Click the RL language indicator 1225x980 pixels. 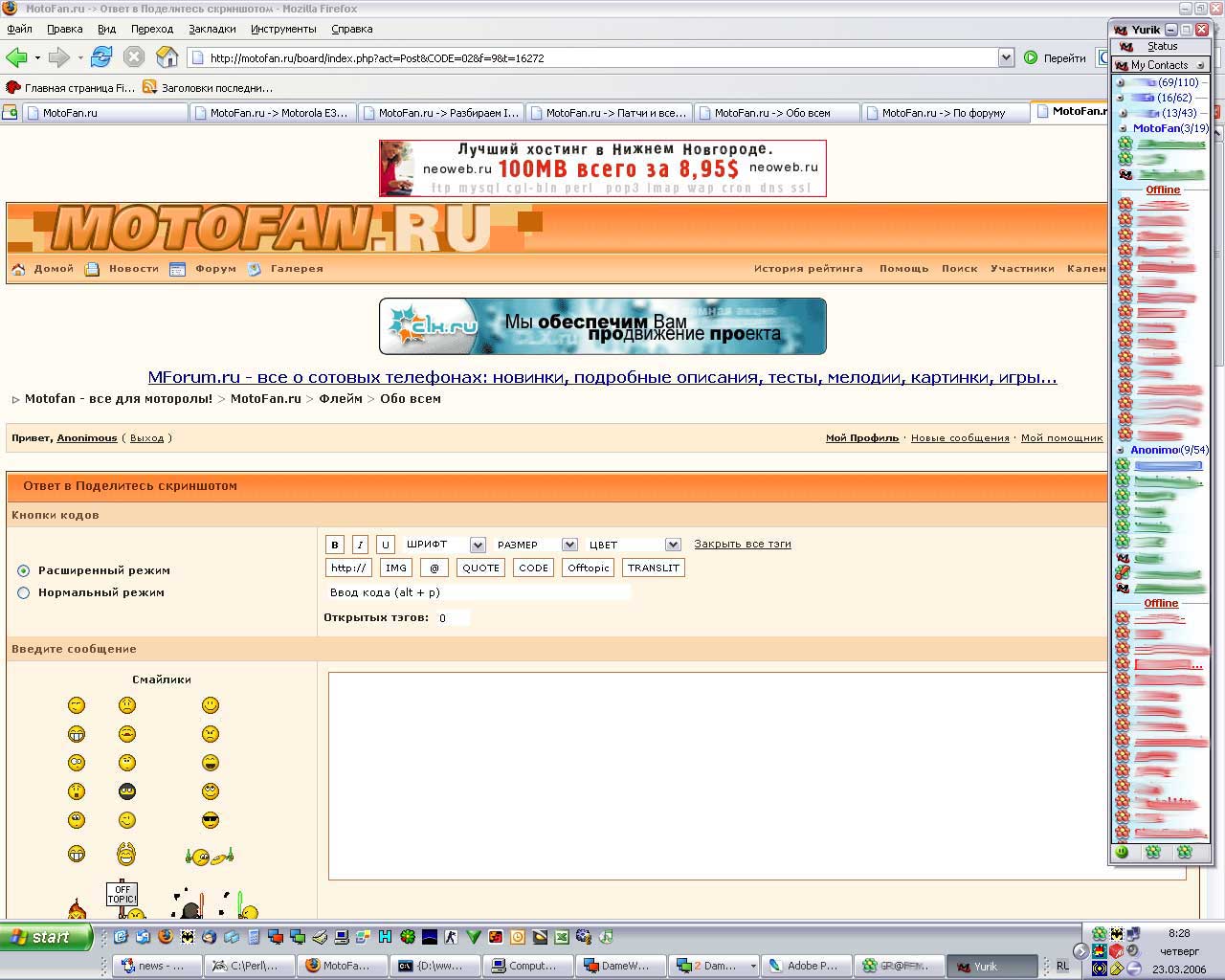1062,966
